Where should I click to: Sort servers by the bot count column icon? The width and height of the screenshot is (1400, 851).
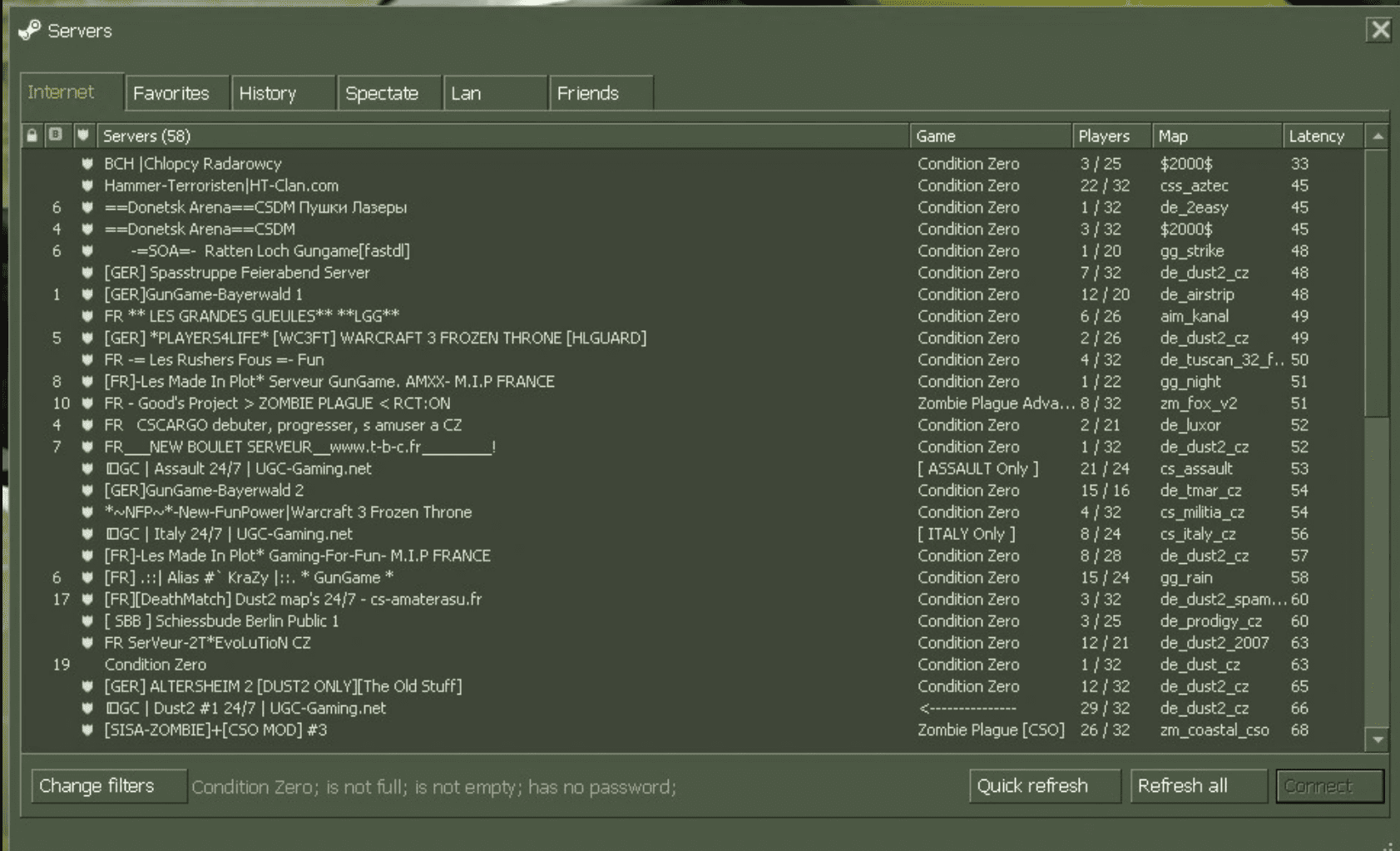[x=56, y=135]
